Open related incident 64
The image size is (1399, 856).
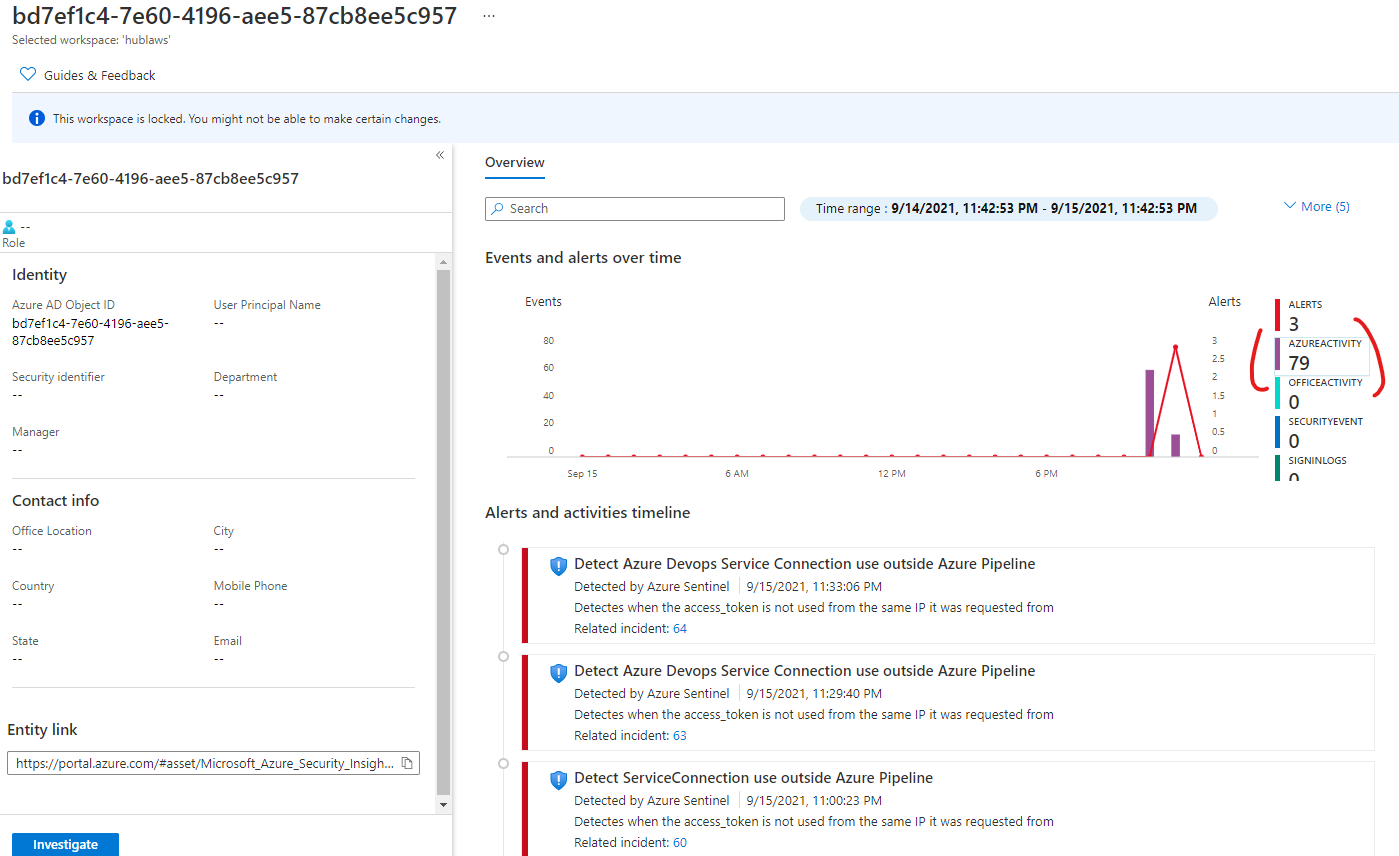click(678, 628)
